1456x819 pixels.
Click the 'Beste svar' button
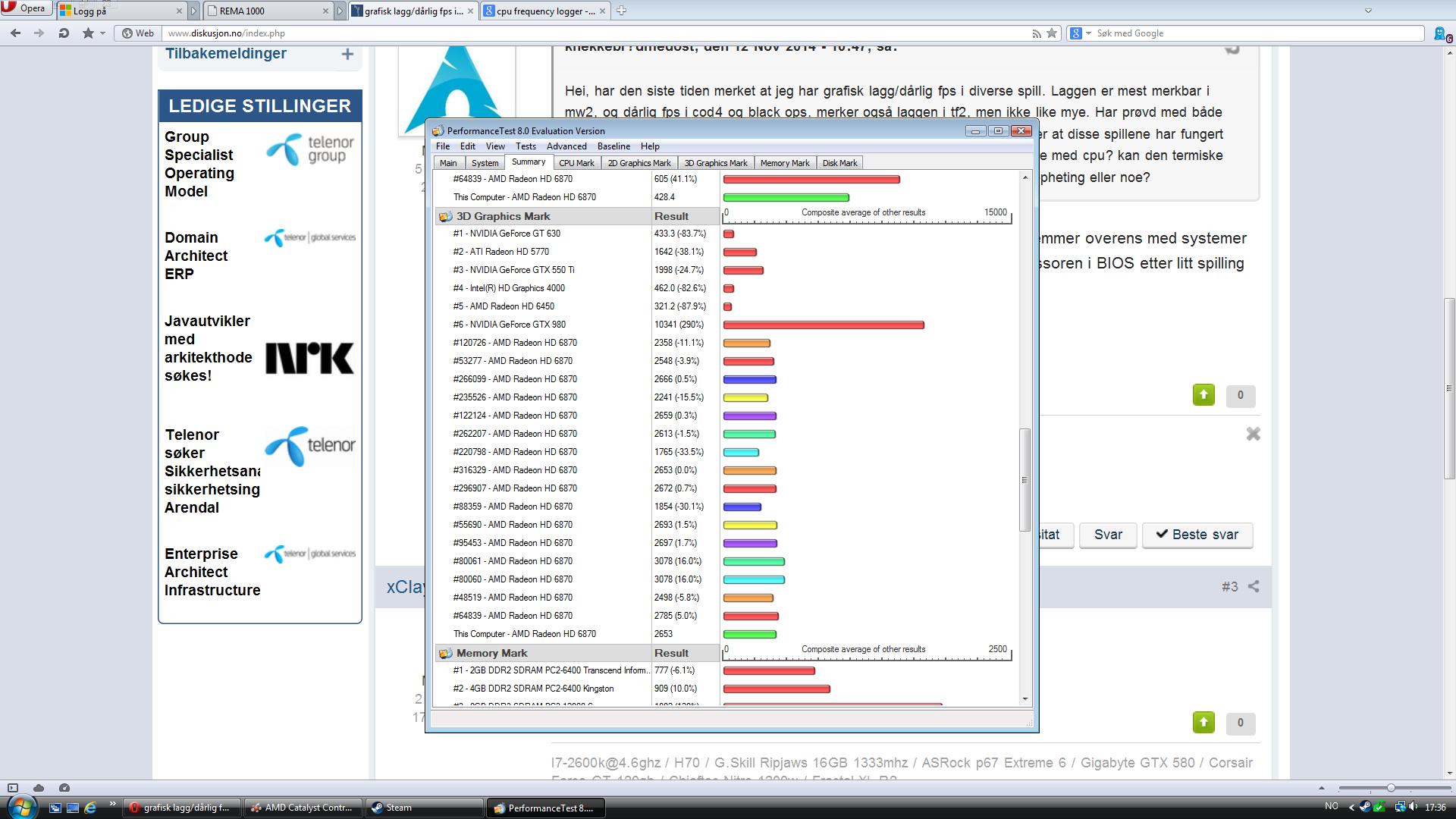1197,535
